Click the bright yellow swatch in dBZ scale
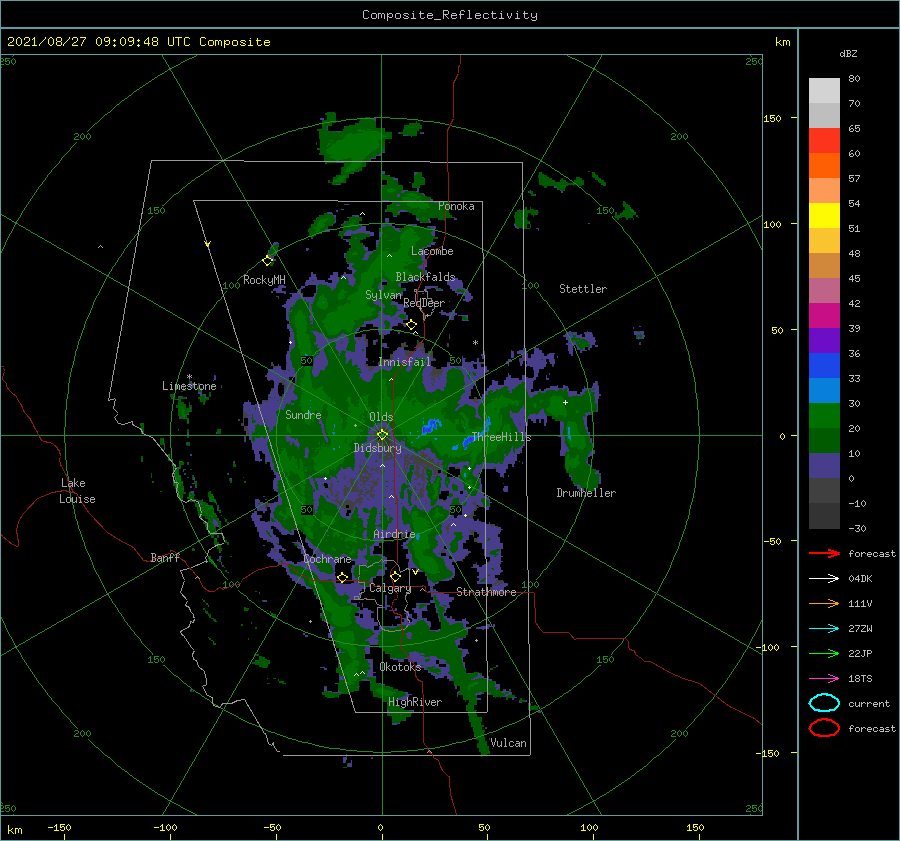 (824, 215)
